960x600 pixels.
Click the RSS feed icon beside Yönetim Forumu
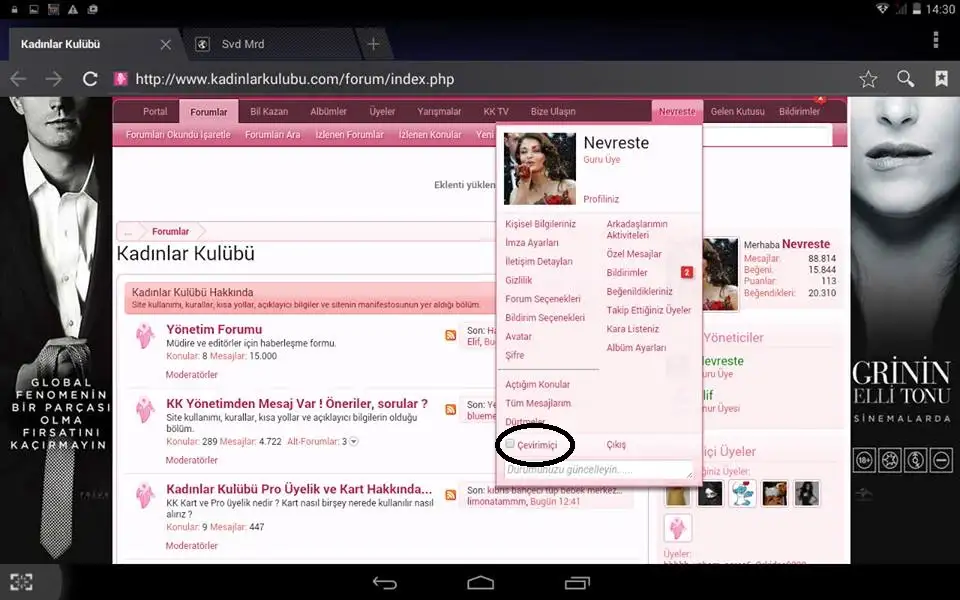pyautogui.click(x=451, y=335)
